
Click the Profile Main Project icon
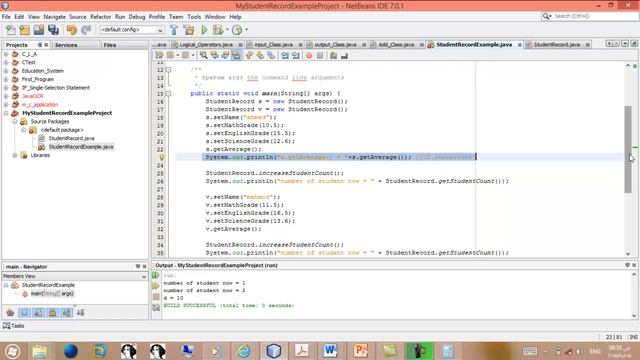point(237,30)
